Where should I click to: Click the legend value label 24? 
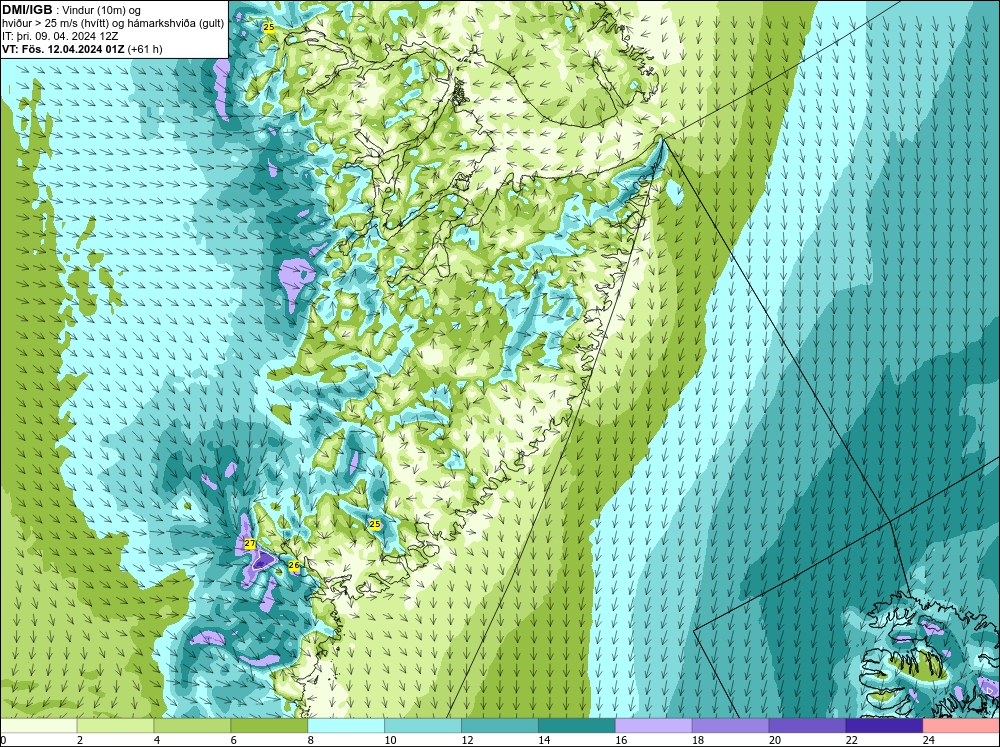coord(928,740)
